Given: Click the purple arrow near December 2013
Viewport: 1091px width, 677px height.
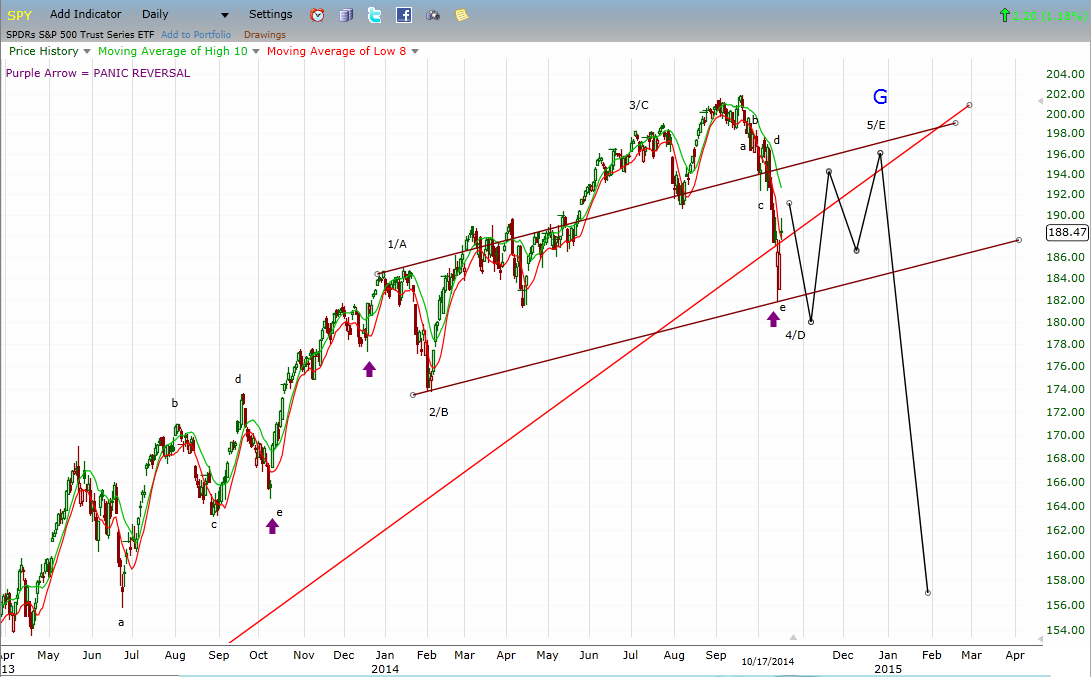Looking at the screenshot, I should pos(369,369).
